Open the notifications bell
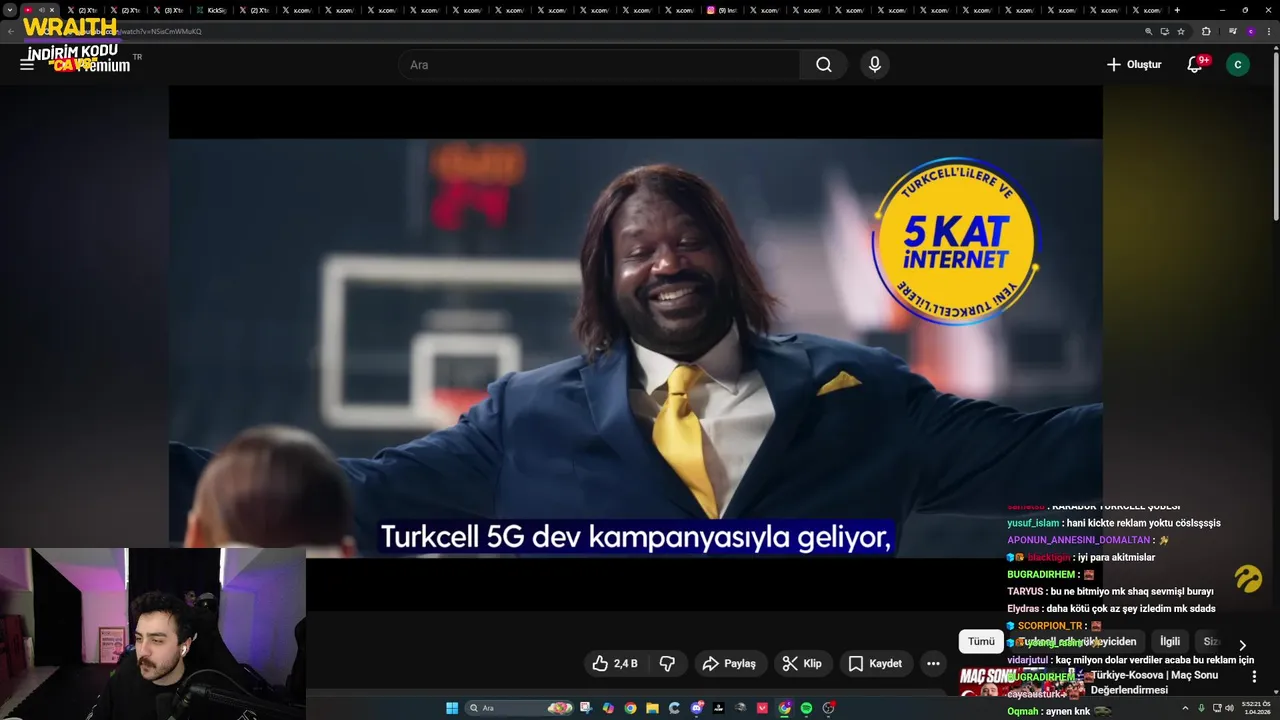Screen dimensions: 1280x720 click(1195, 64)
